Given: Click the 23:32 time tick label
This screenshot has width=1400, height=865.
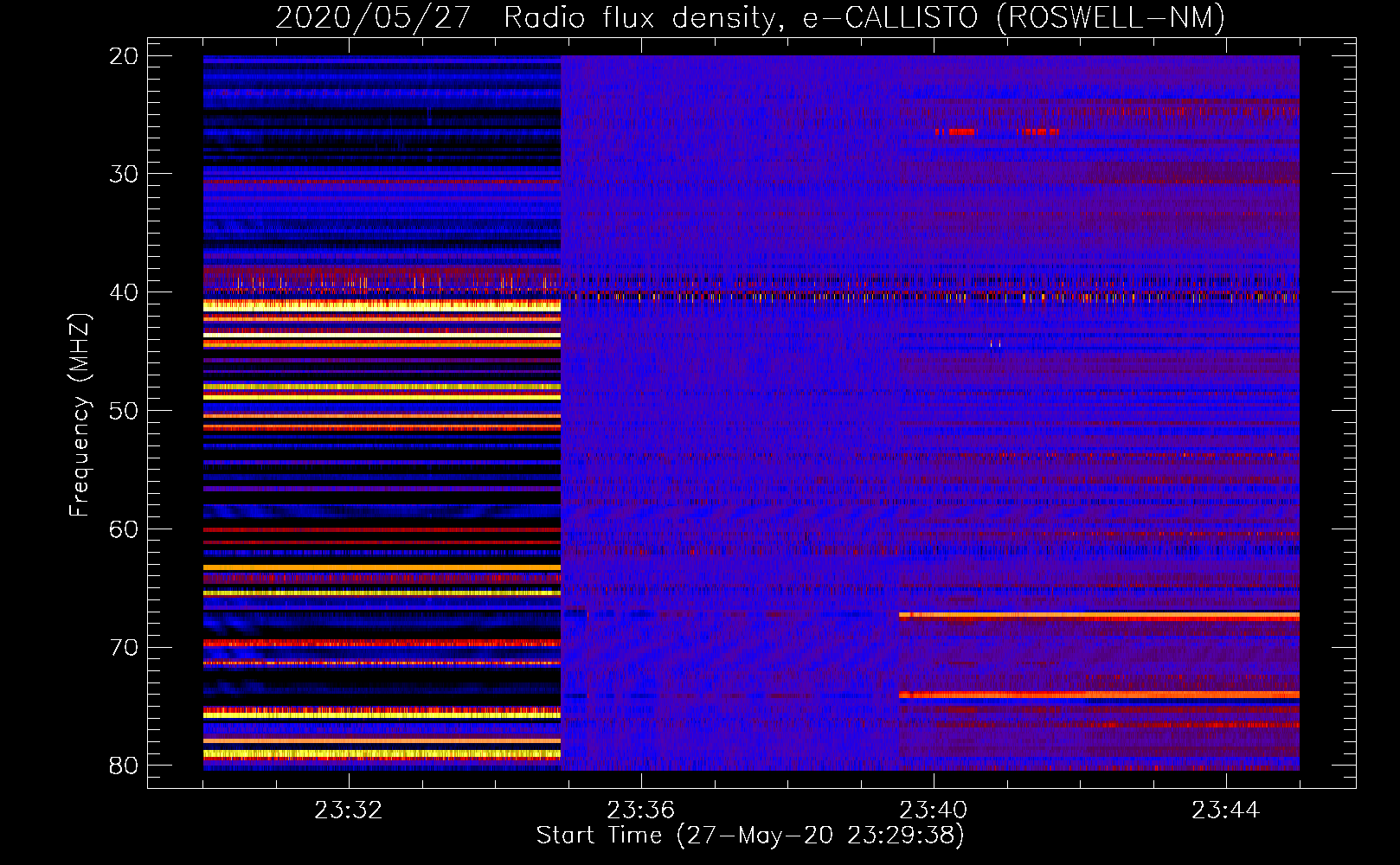Looking at the screenshot, I should click(348, 811).
